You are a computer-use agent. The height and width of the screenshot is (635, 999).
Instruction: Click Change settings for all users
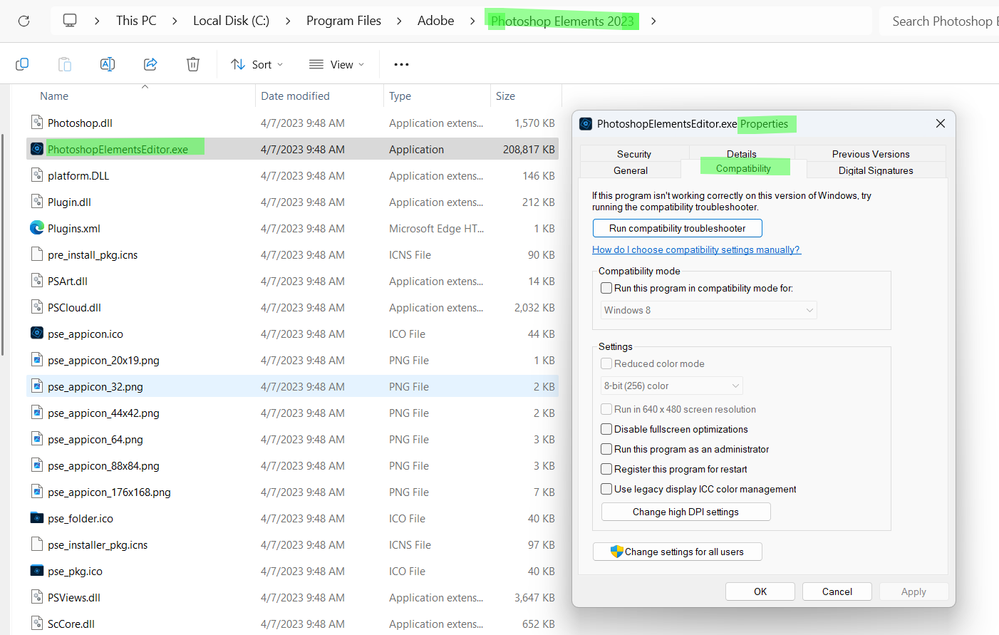click(x=677, y=552)
